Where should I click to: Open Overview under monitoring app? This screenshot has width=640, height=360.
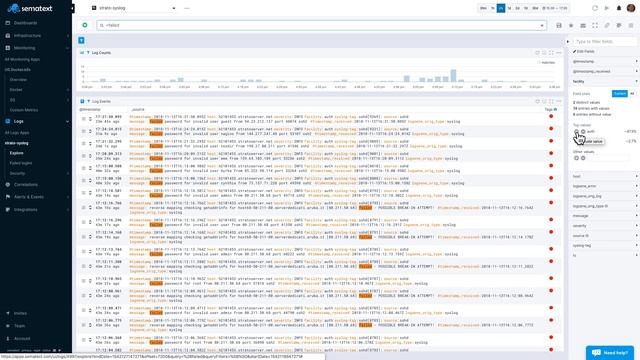click(x=18, y=80)
